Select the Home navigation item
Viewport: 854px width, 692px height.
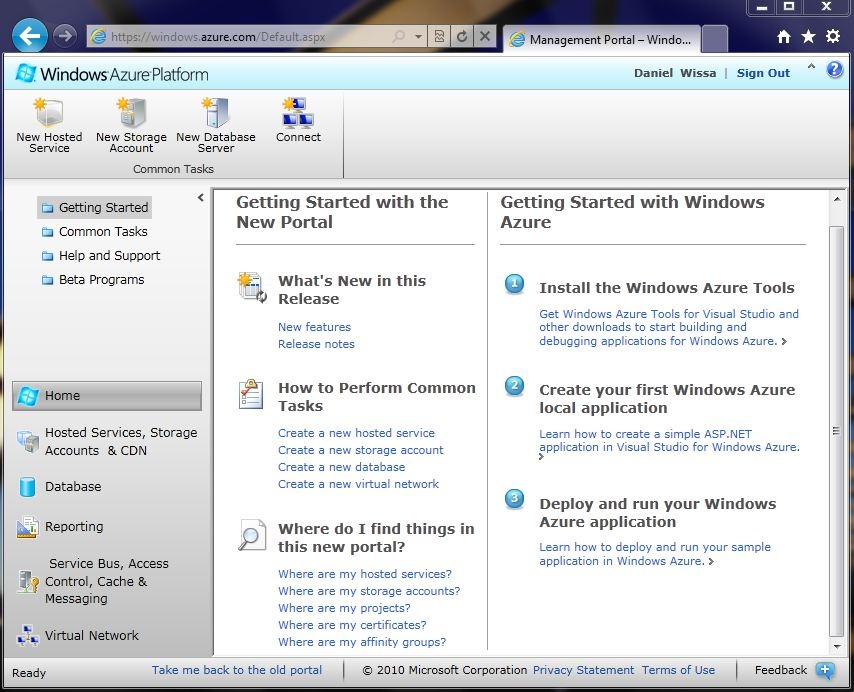click(x=107, y=396)
